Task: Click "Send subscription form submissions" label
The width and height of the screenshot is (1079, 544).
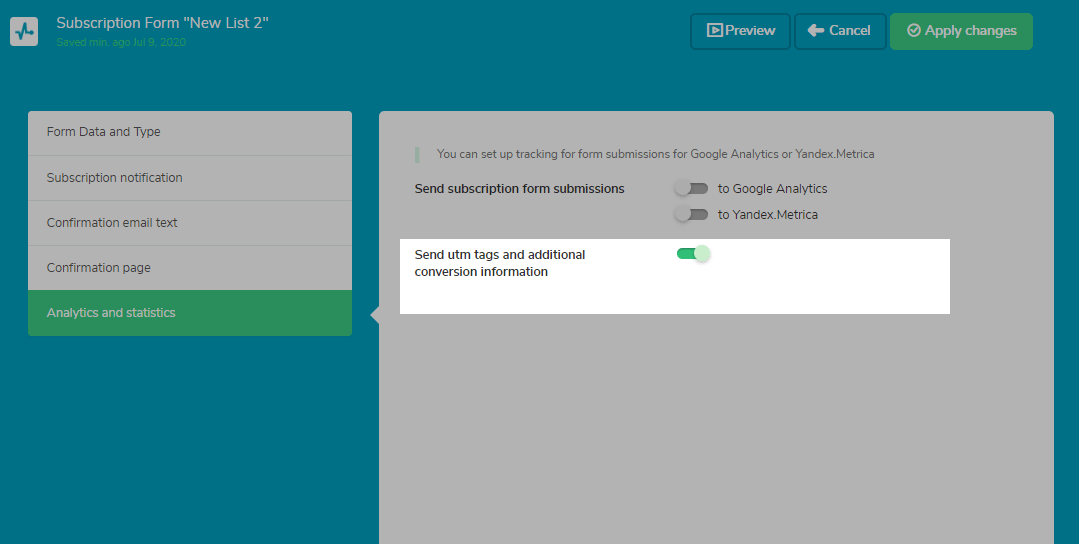Action: (x=520, y=188)
